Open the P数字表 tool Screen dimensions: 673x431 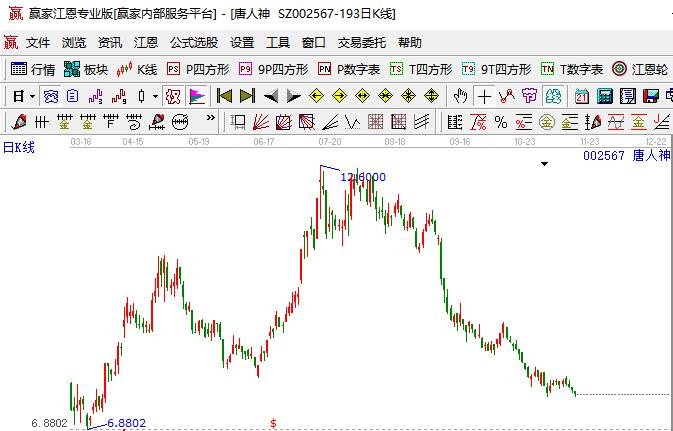pyautogui.click(x=349, y=69)
